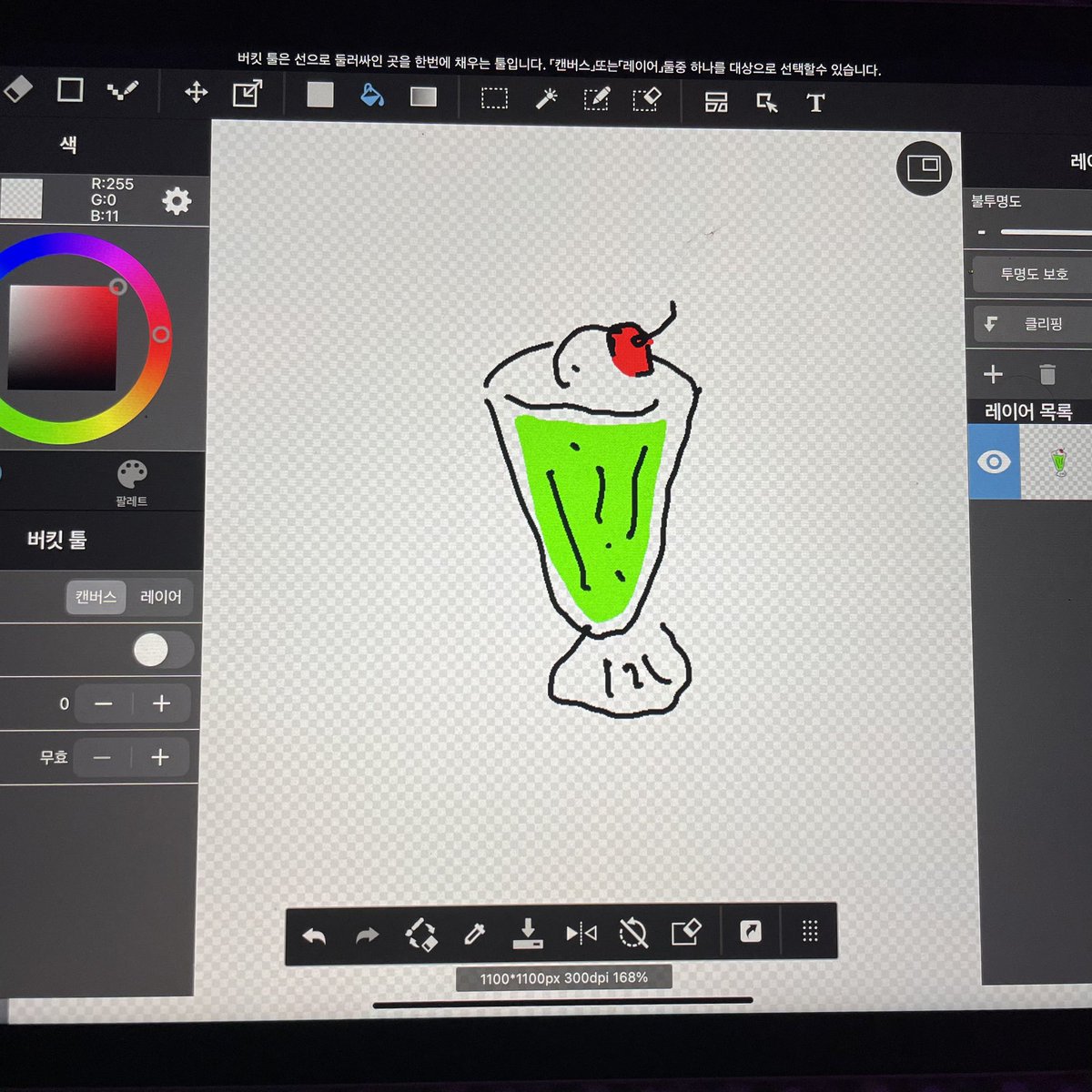Redo the last undone action
The image size is (1092, 1092).
[367, 935]
